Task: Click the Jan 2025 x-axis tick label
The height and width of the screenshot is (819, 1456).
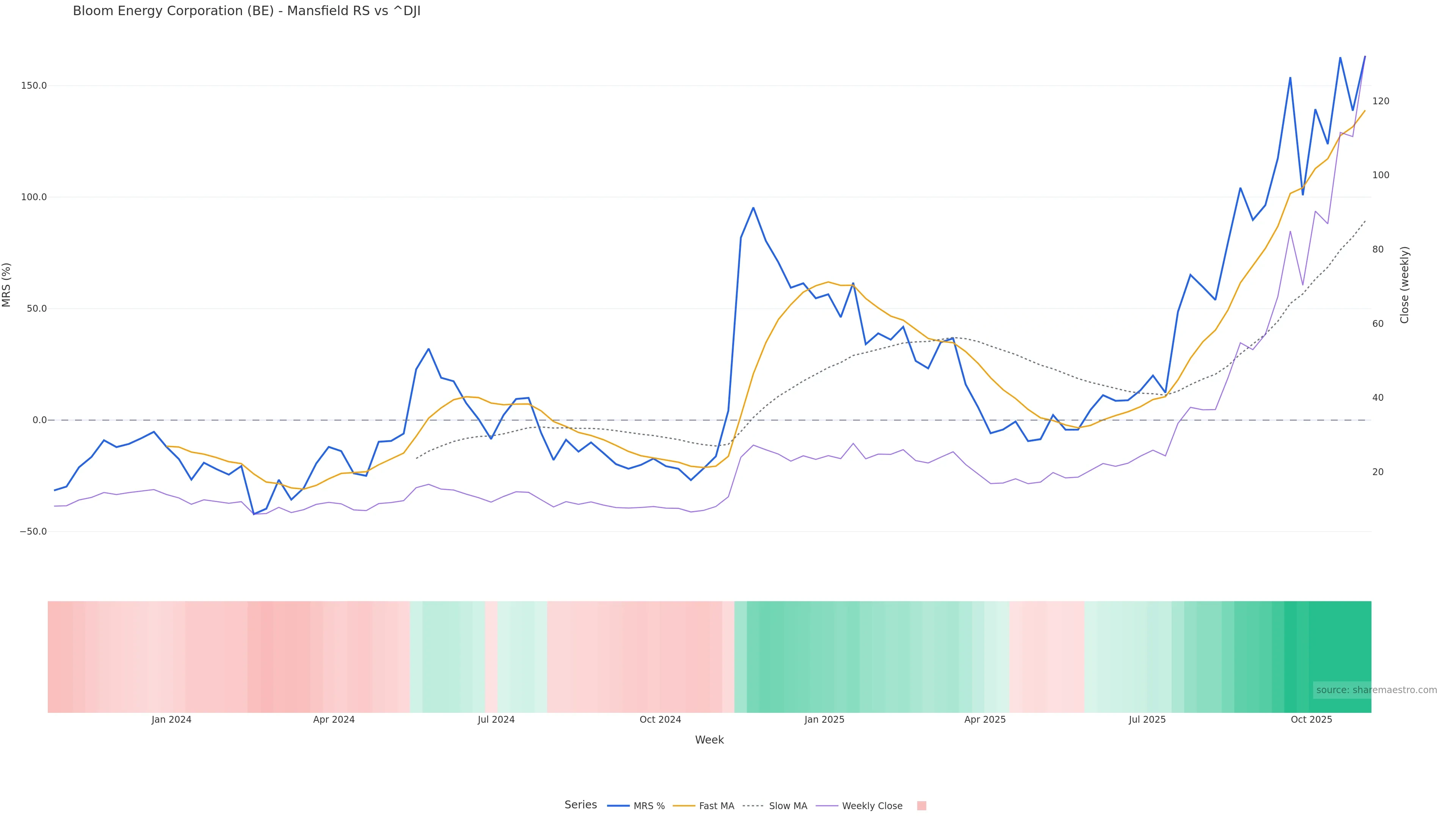Action: (x=824, y=720)
